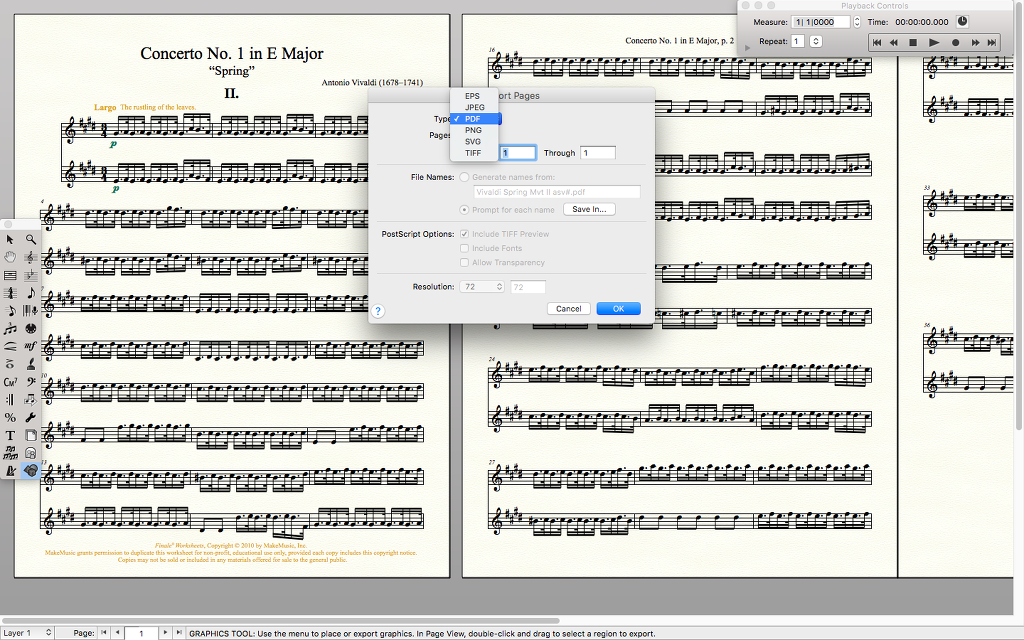Select the Smart Shape slur tool

(10, 346)
